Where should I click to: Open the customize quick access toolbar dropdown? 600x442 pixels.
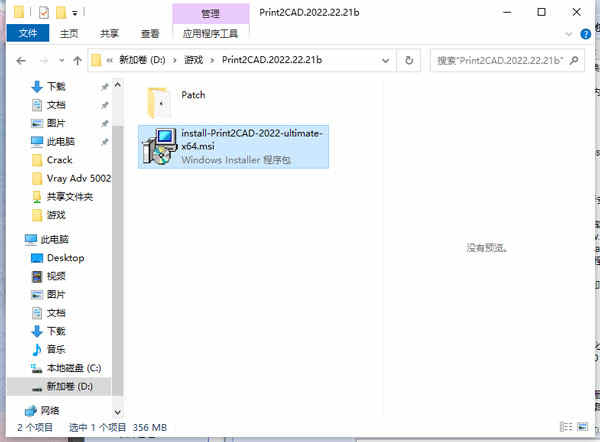[75, 13]
